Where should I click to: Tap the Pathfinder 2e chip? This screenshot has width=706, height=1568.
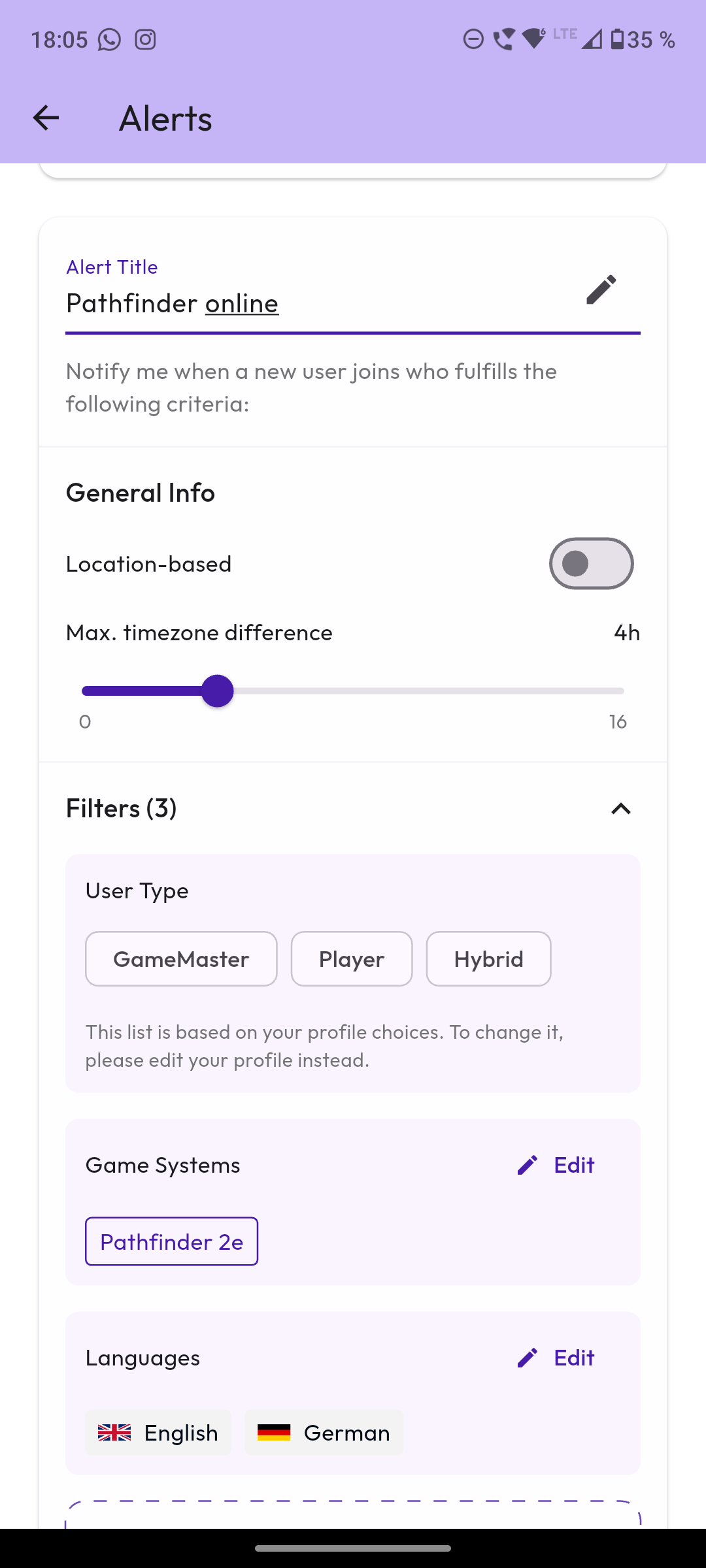coord(171,1241)
